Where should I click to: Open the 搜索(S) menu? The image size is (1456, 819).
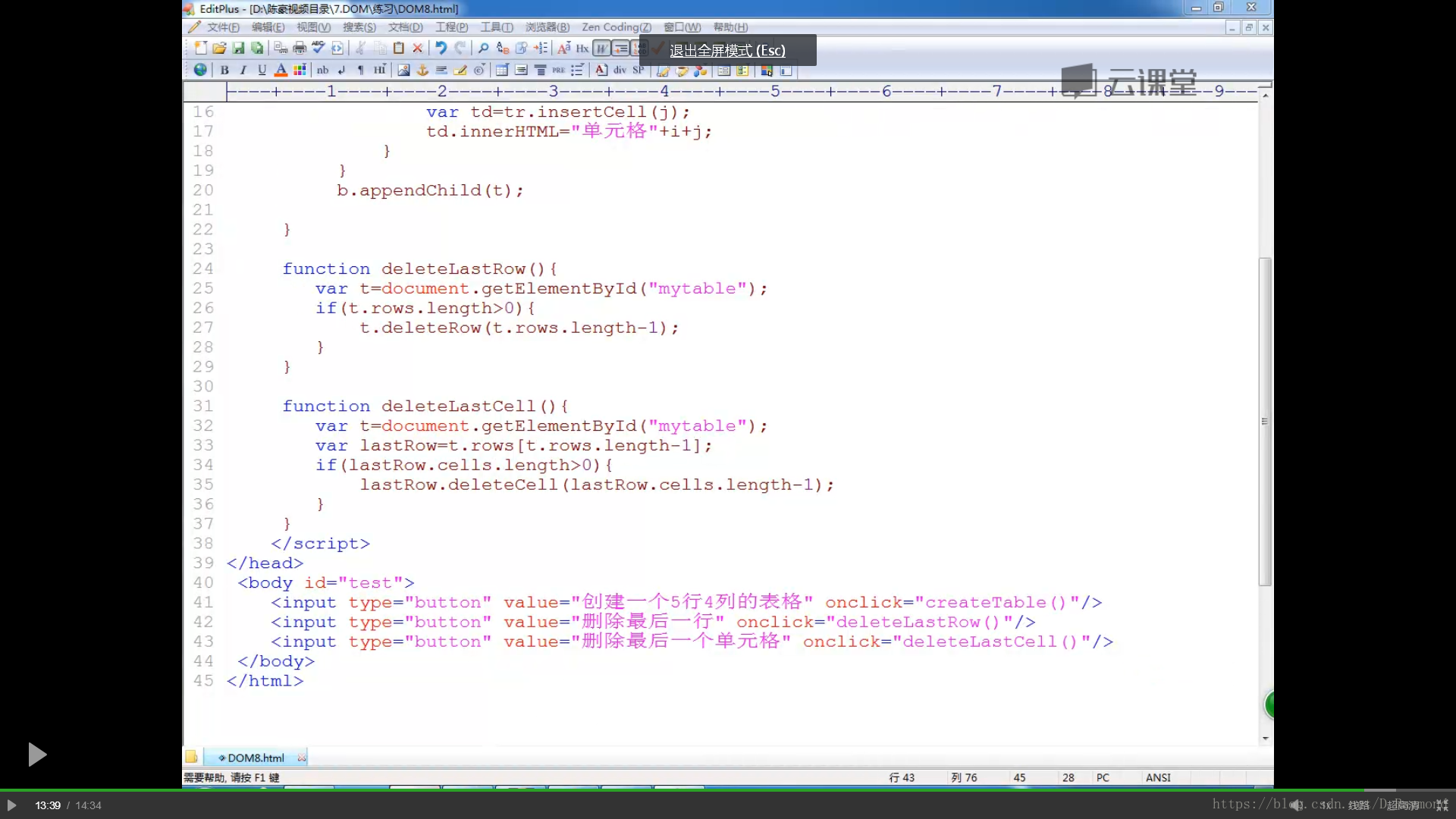click(359, 27)
